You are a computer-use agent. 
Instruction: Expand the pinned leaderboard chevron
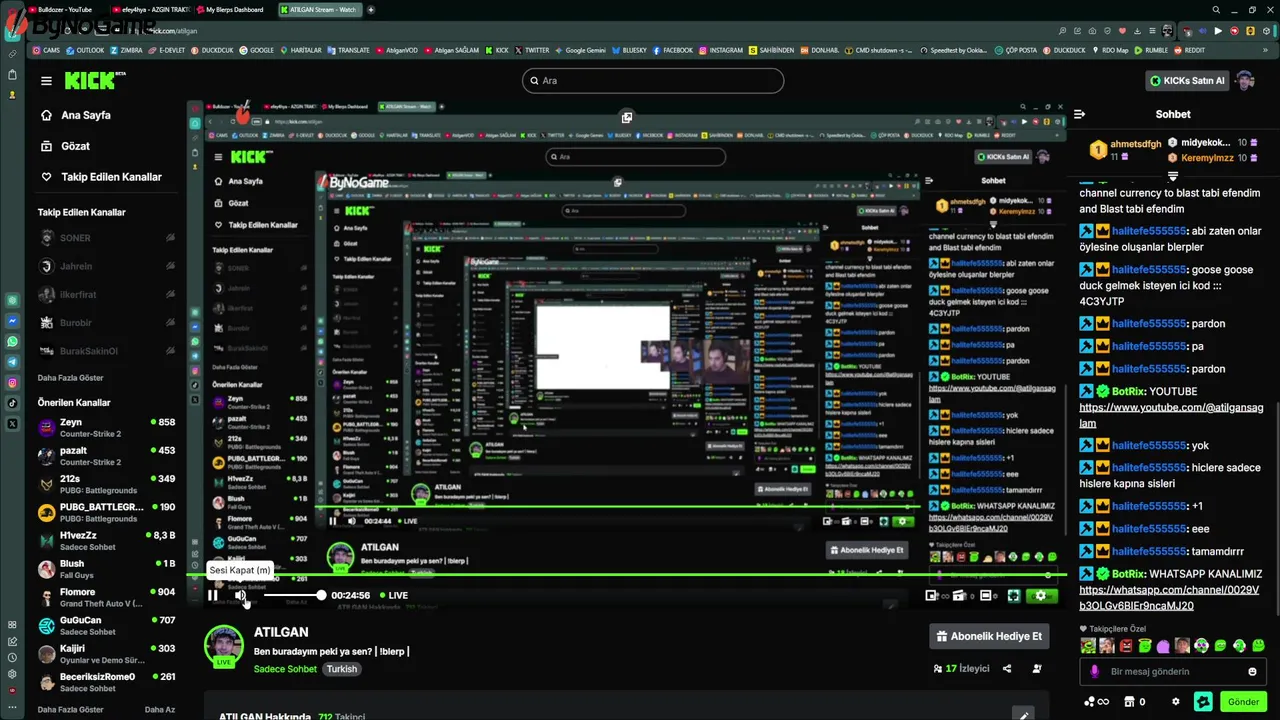(x=1173, y=176)
